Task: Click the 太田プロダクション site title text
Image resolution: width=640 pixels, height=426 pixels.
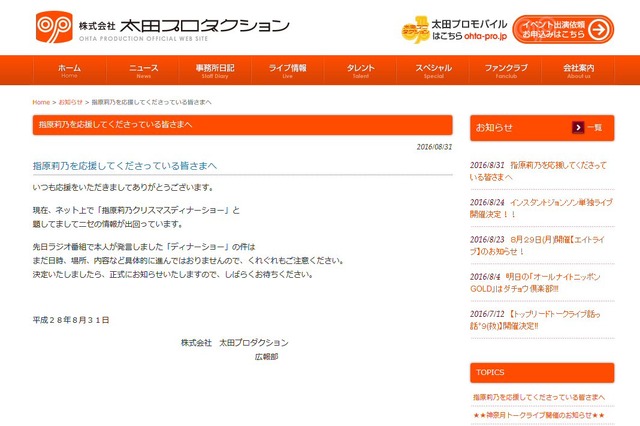Action: click(x=204, y=25)
